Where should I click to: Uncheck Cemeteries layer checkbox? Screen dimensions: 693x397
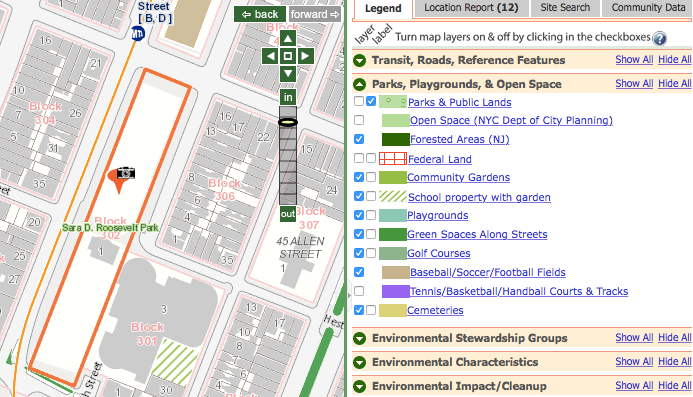359,310
